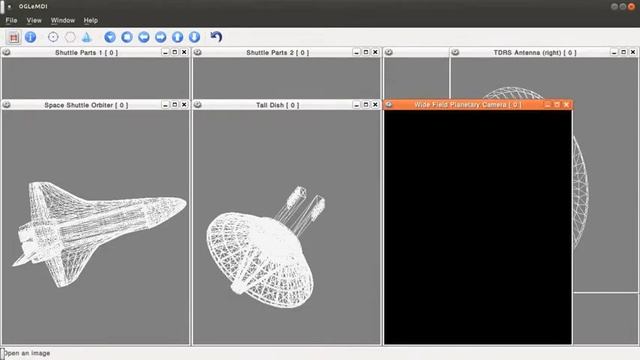Select the circle with center dot tool
Viewport: 640px width, 360px height.
tap(53, 37)
